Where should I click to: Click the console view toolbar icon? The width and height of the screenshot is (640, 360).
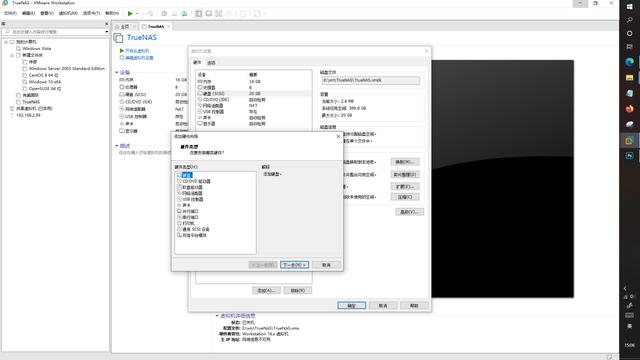pyautogui.click(x=209, y=13)
